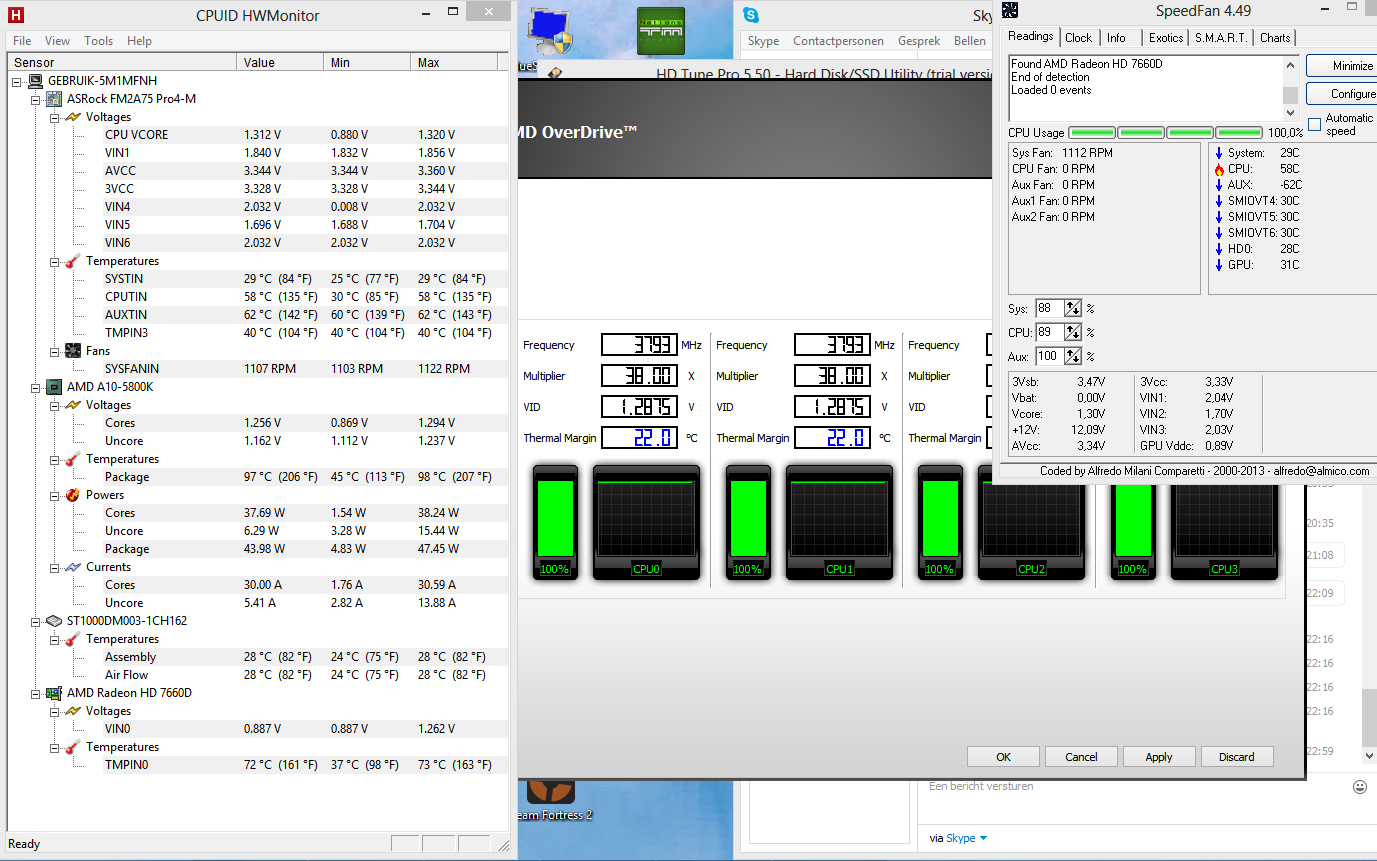Viewport: 1377px width, 861px height.
Task: Click the thermometer icon under ST1000DM003-1CH162
Action: pyautogui.click(x=73, y=639)
